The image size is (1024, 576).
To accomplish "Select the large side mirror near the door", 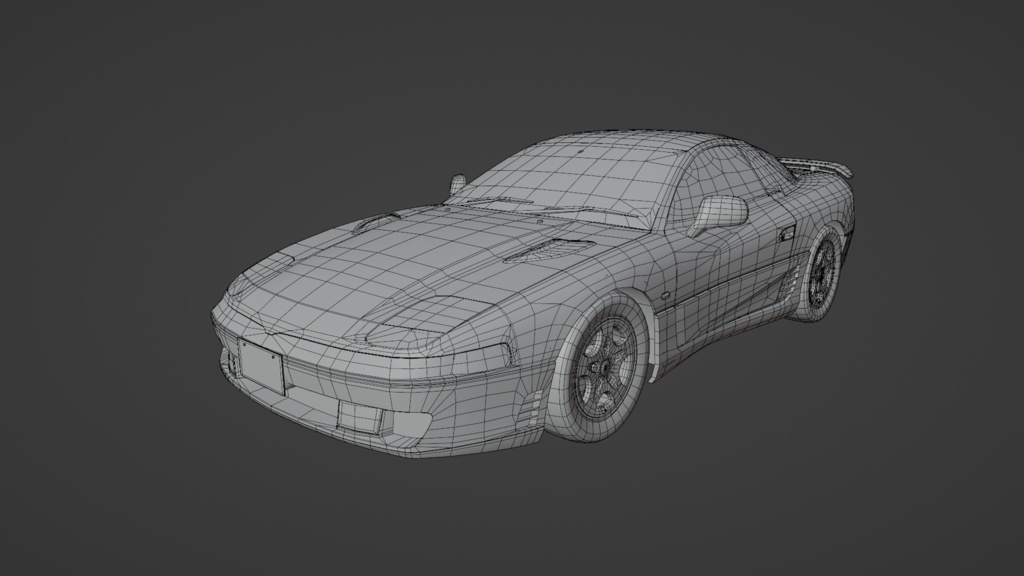I will coord(718,214).
